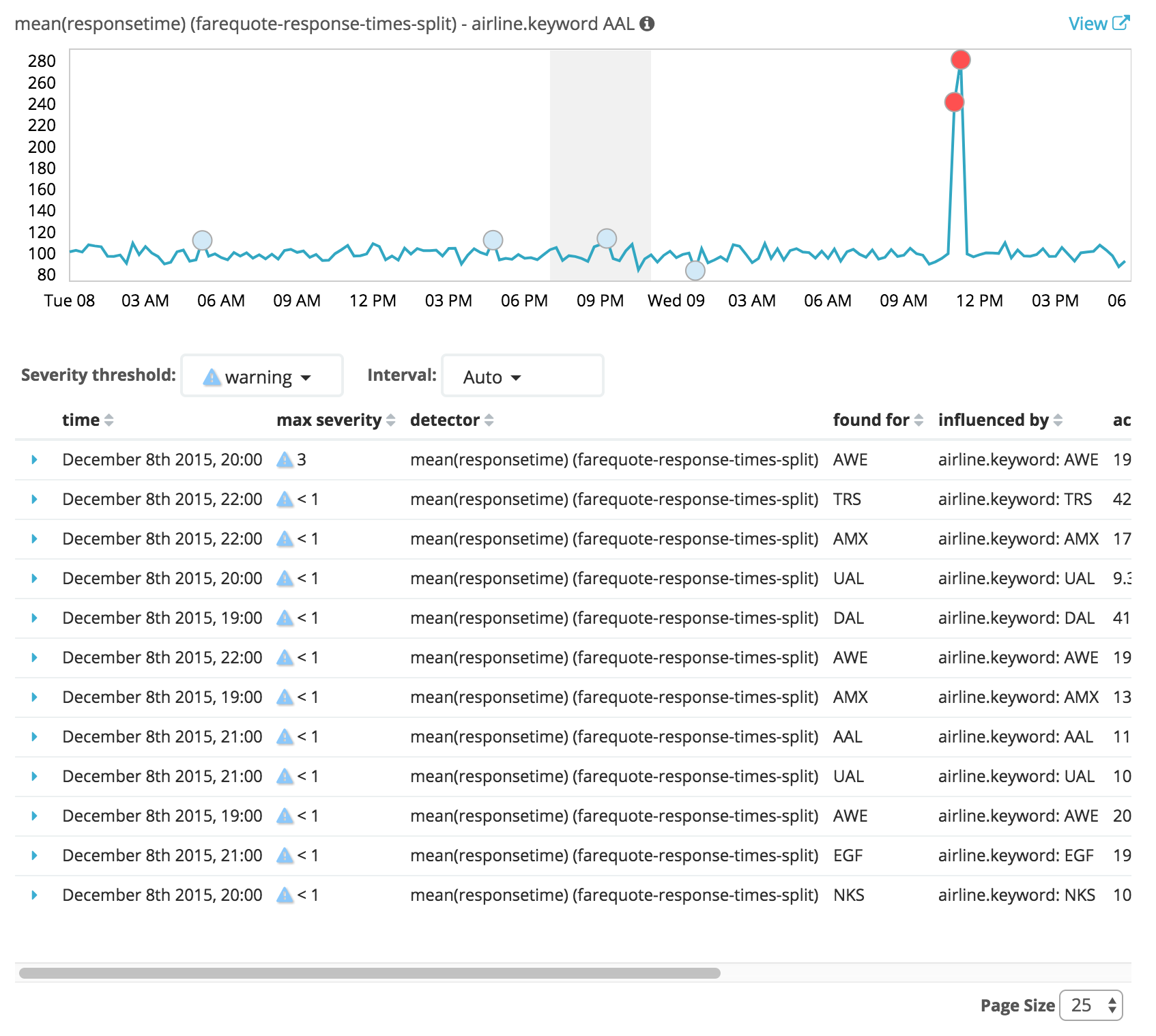Sort by detector column sort arrows

(489, 420)
